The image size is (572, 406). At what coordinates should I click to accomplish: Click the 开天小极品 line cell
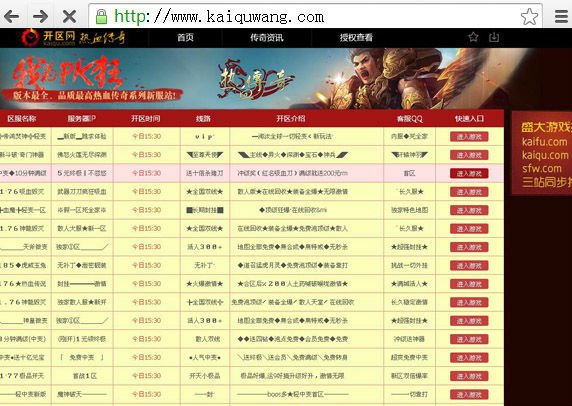205,376
